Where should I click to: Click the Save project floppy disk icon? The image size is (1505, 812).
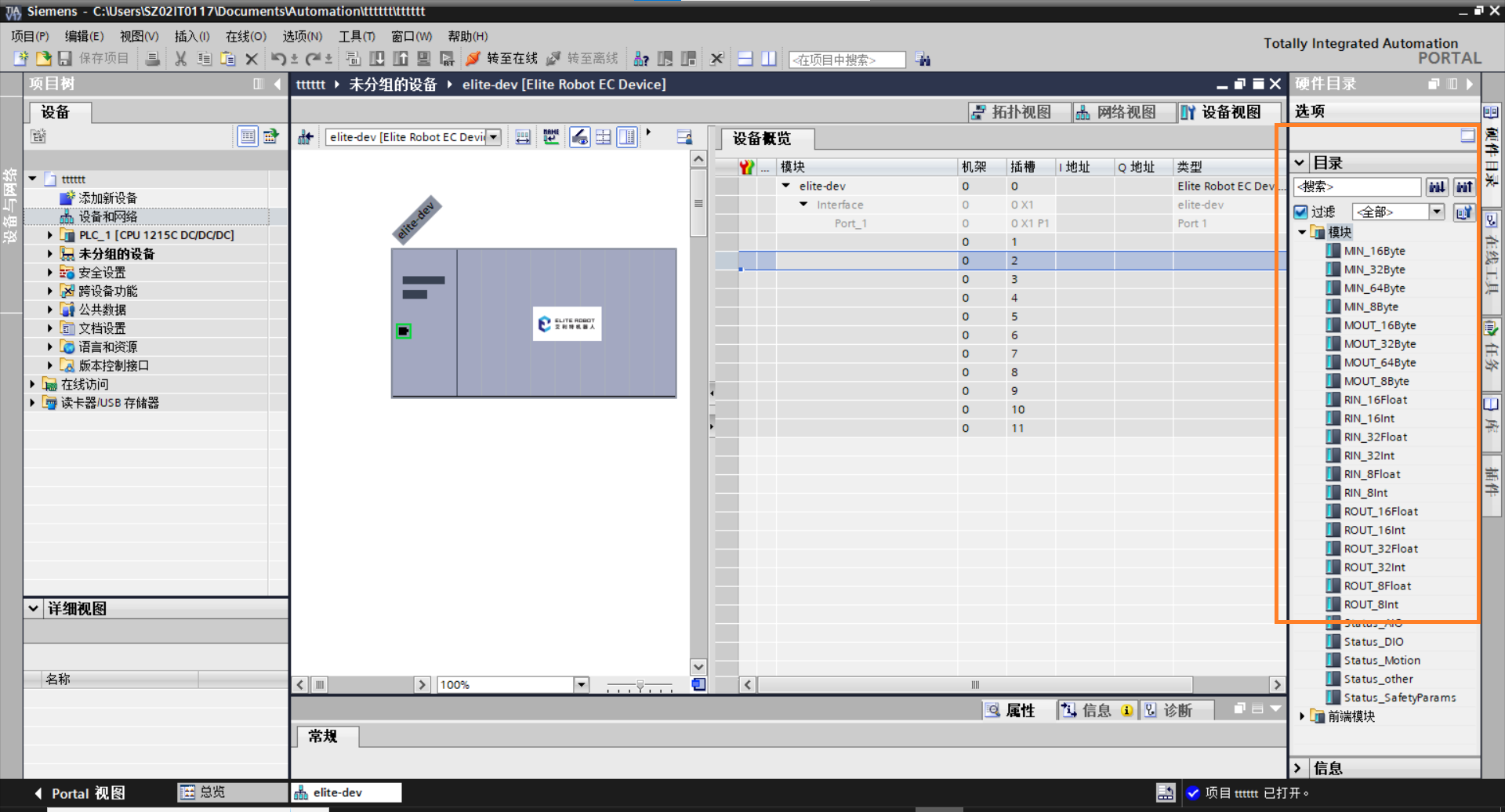point(65,59)
